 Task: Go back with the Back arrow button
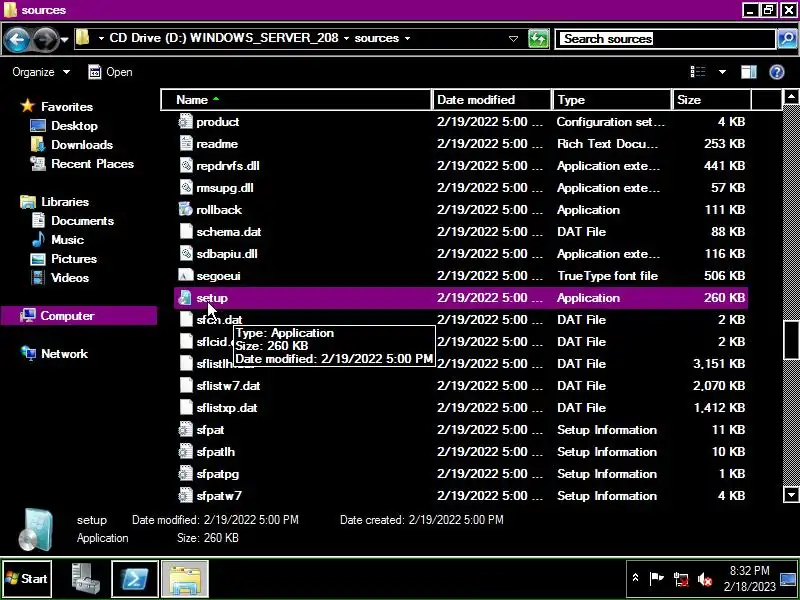(17, 39)
